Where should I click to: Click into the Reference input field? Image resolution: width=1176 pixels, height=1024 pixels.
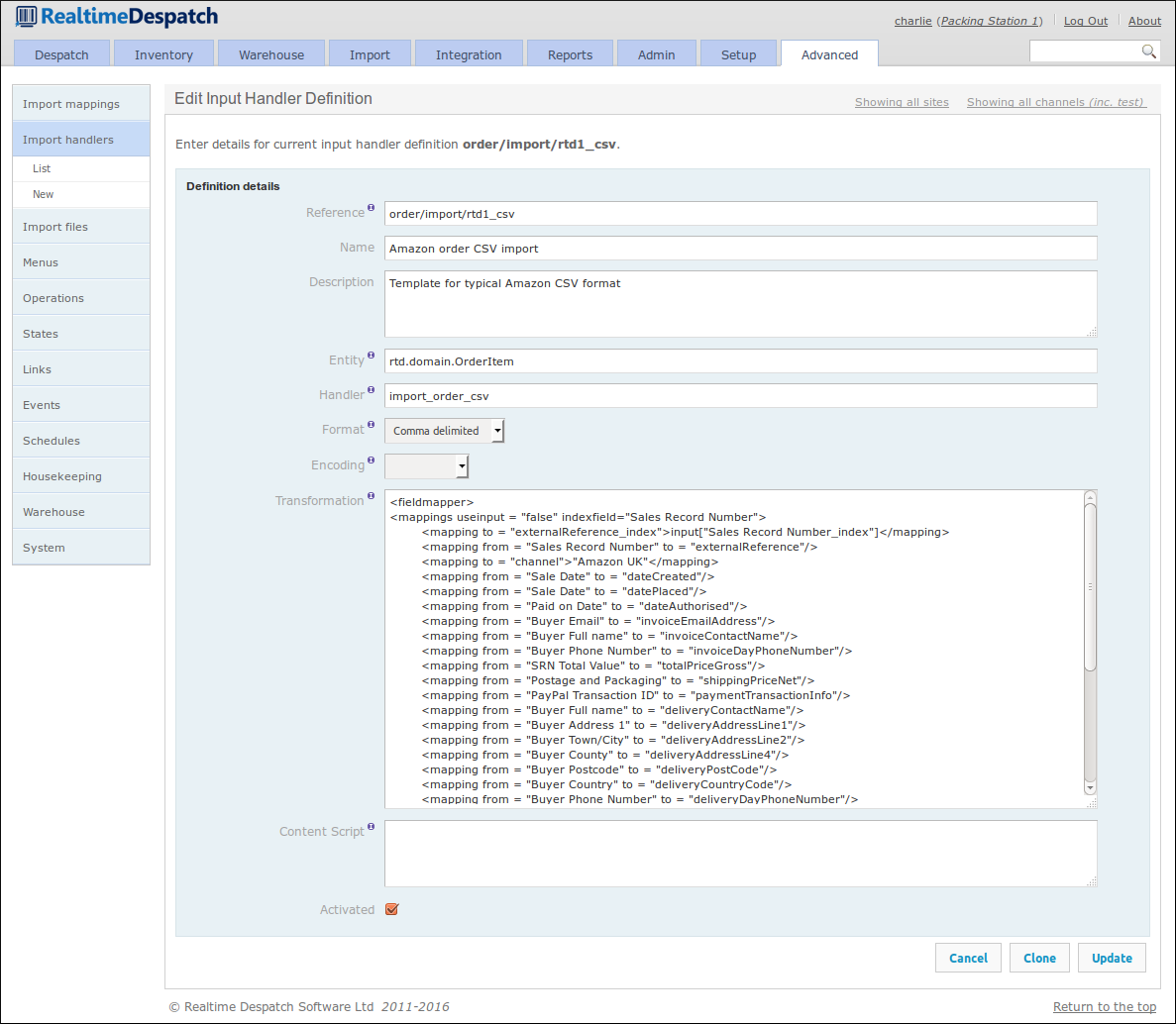740,214
